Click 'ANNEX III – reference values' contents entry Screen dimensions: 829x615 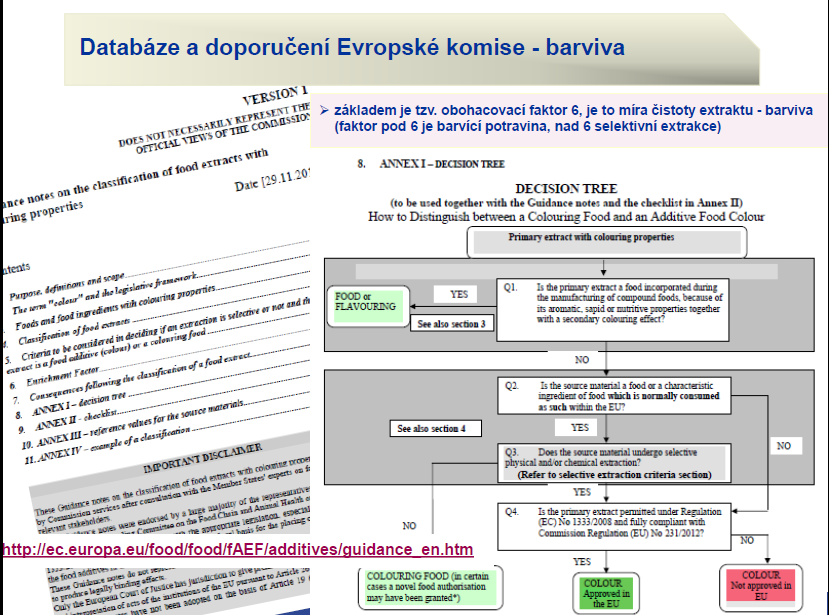pyautogui.click(x=140, y=423)
